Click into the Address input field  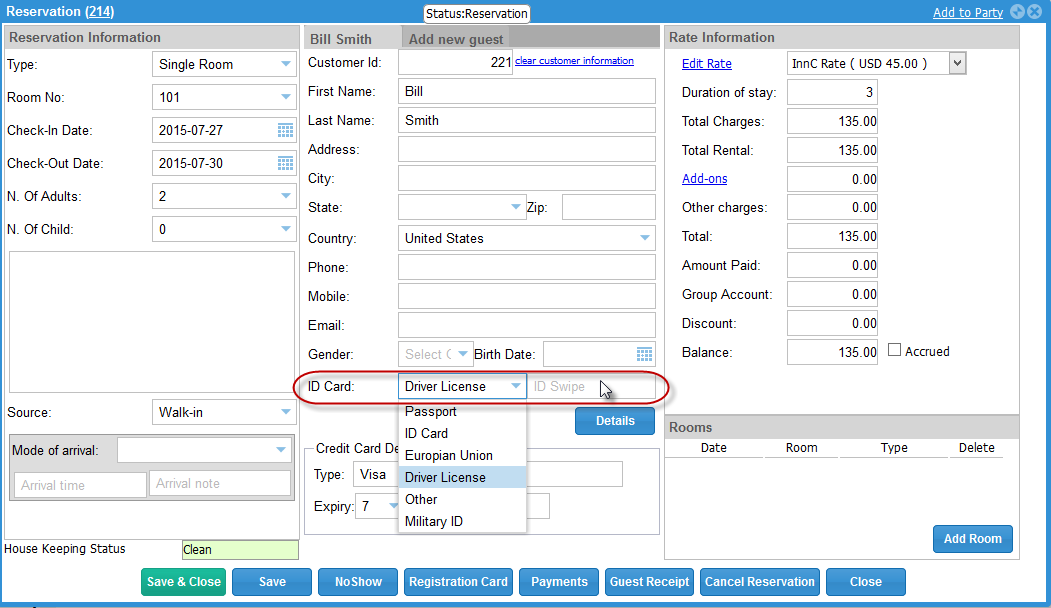coord(526,149)
